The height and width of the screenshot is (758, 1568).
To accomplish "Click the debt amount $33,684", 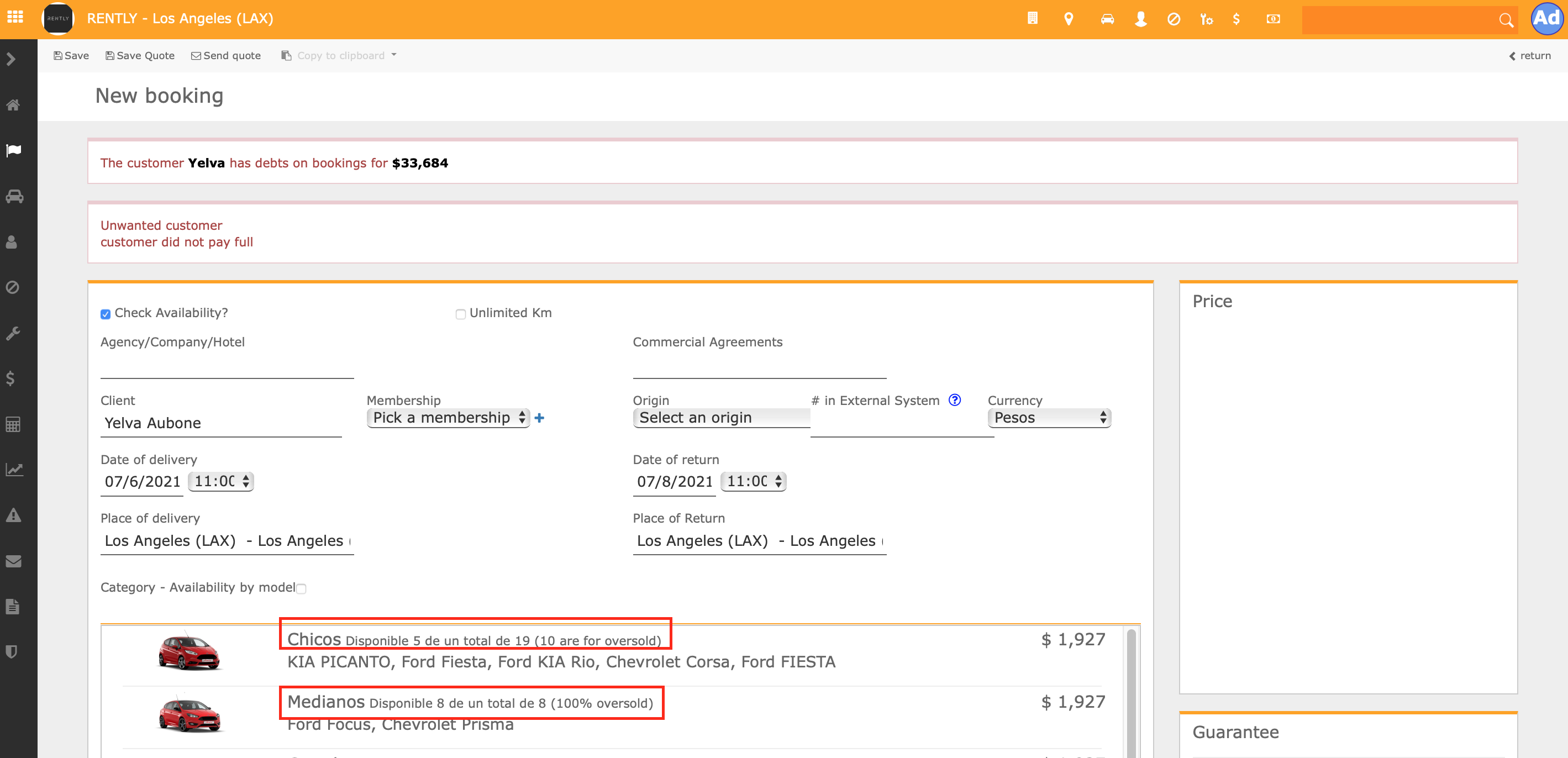I will (420, 163).
